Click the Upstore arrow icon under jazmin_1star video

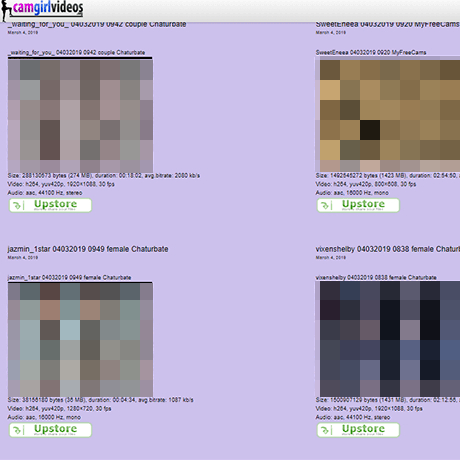point(17,430)
